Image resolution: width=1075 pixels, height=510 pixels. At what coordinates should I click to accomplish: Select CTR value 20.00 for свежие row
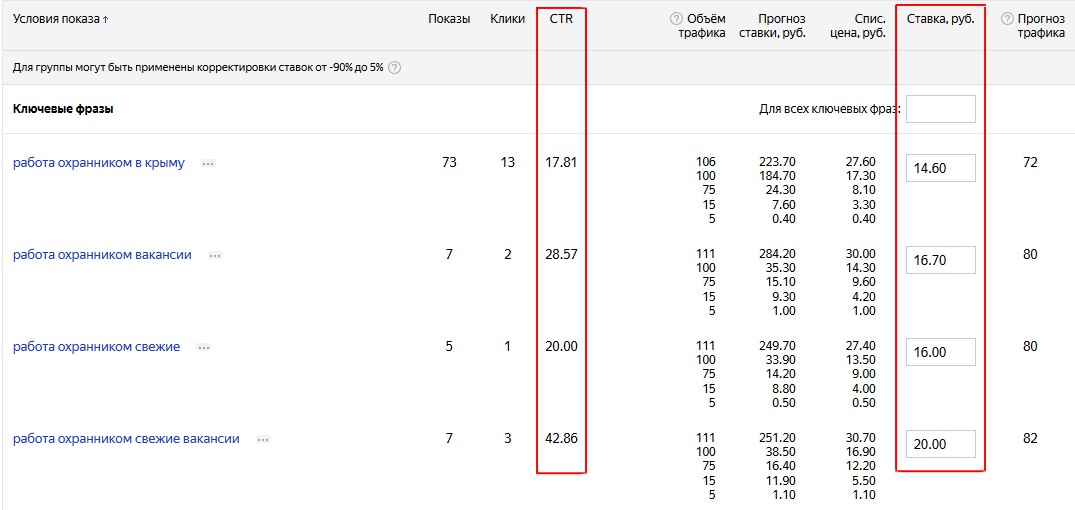(x=561, y=347)
